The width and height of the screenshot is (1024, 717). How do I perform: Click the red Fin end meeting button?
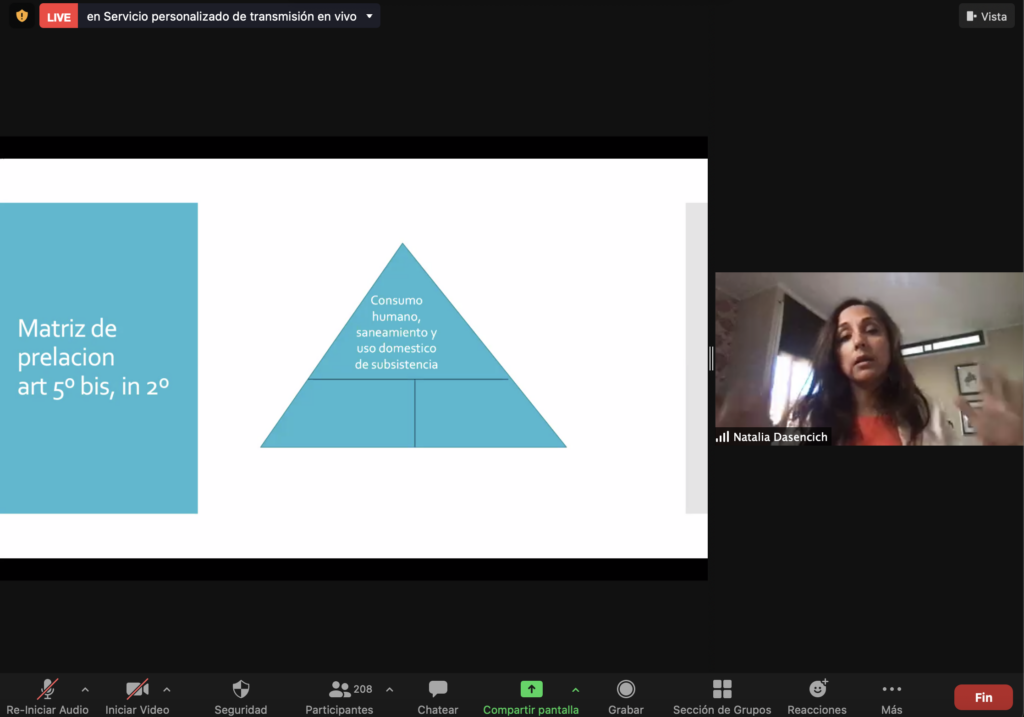coord(983,697)
